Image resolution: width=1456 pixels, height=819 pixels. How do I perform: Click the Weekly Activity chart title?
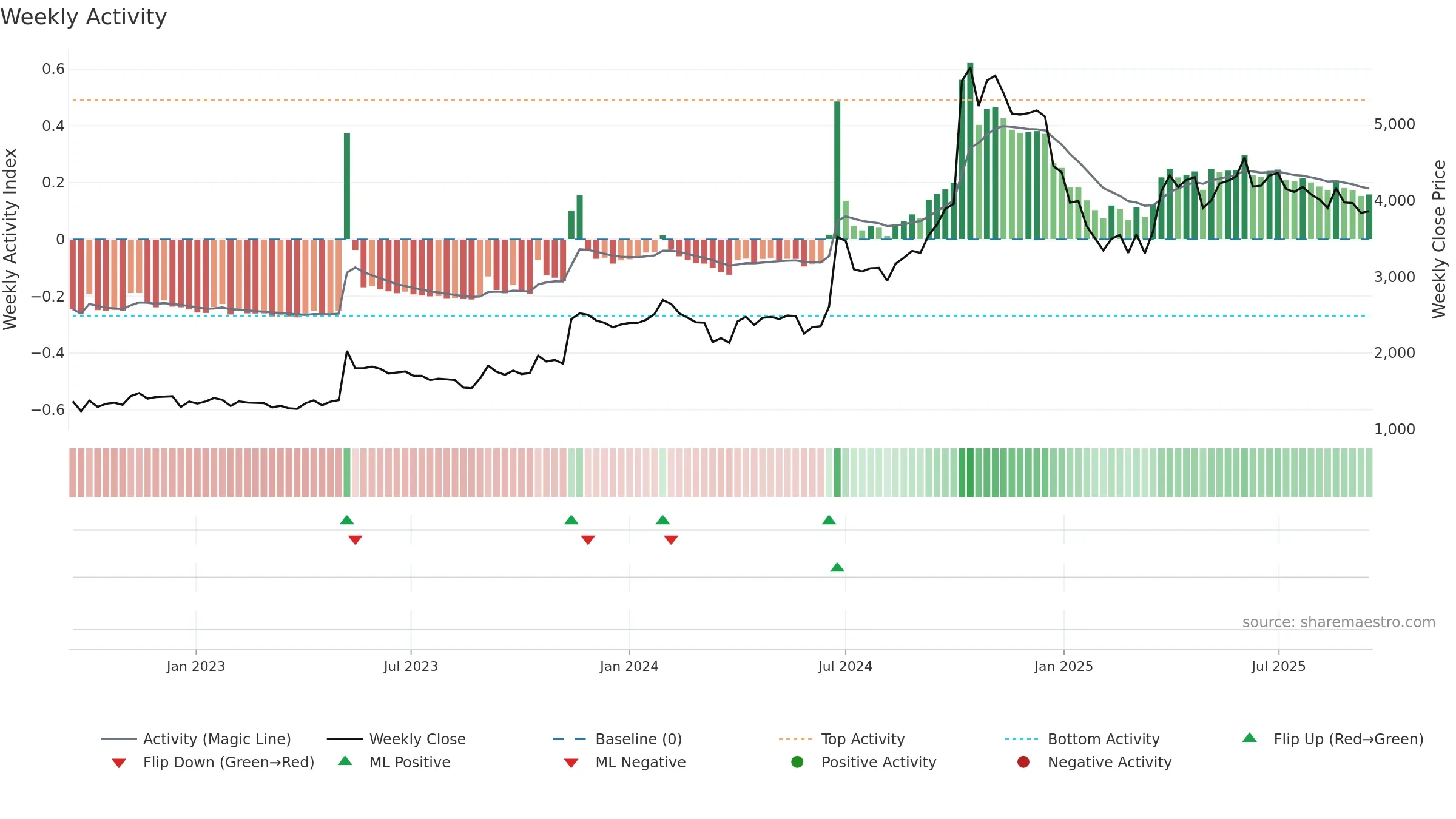click(84, 17)
